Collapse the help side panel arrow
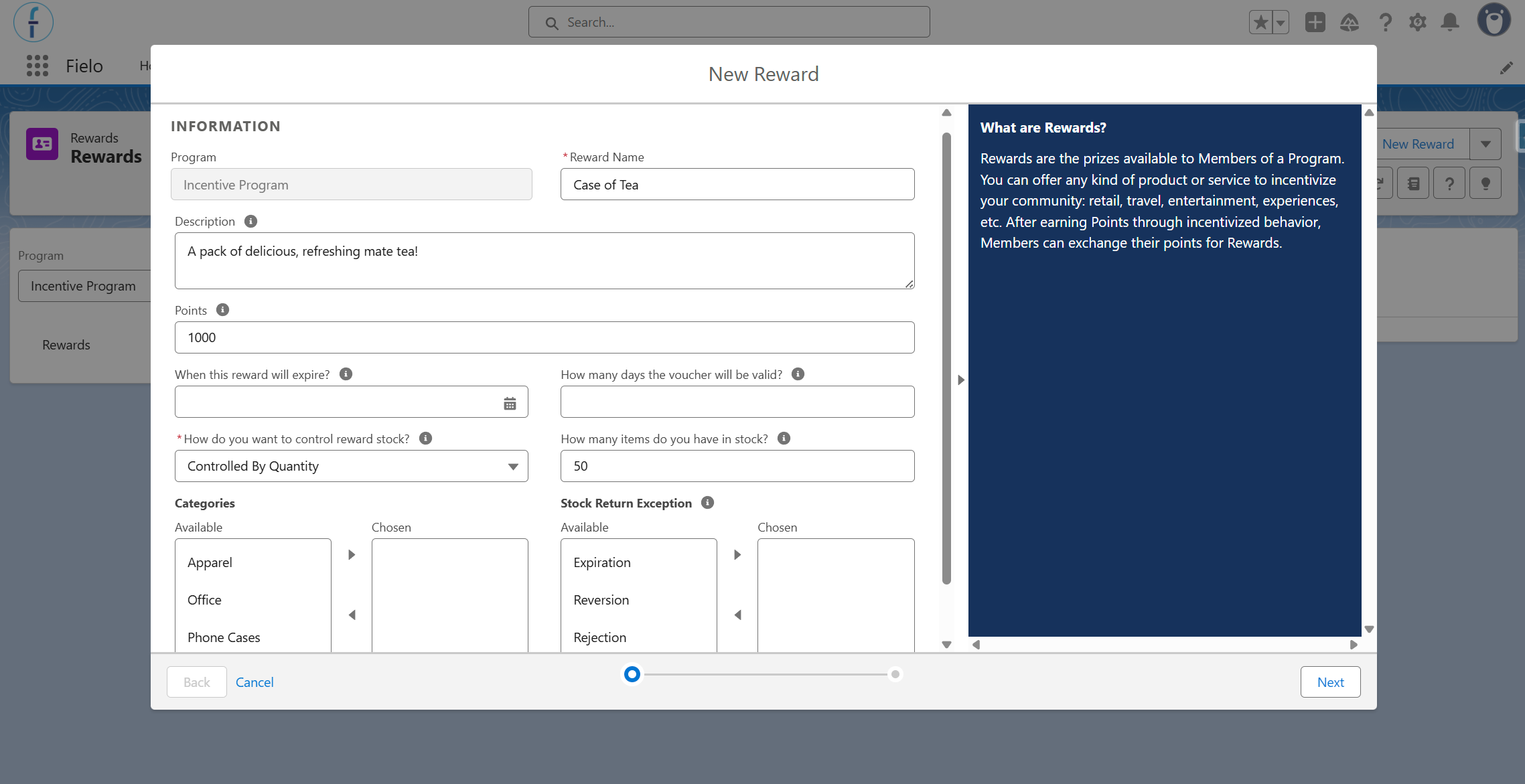Screen dimensions: 1525x784 [961, 380]
